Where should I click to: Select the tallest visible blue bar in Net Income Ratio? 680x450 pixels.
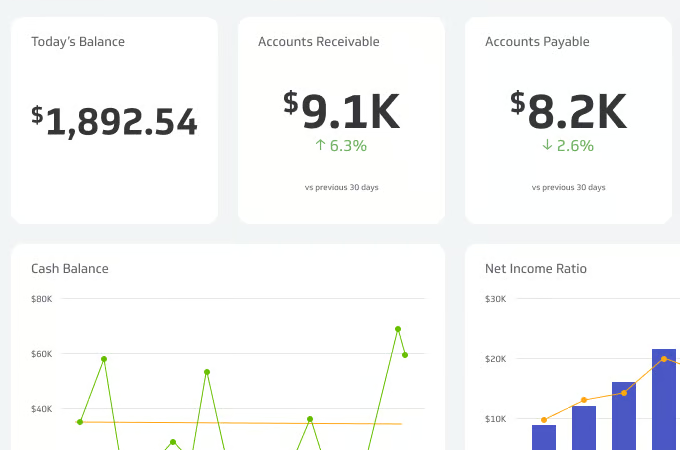click(664, 398)
